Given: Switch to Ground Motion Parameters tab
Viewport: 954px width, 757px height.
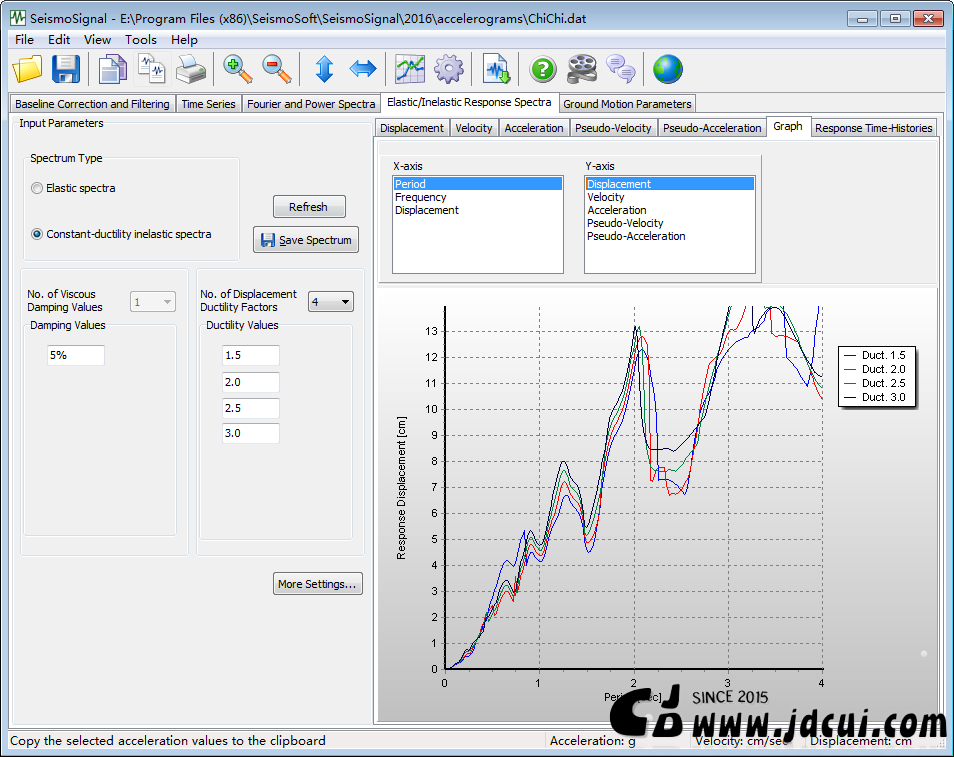Looking at the screenshot, I should coord(627,104).
